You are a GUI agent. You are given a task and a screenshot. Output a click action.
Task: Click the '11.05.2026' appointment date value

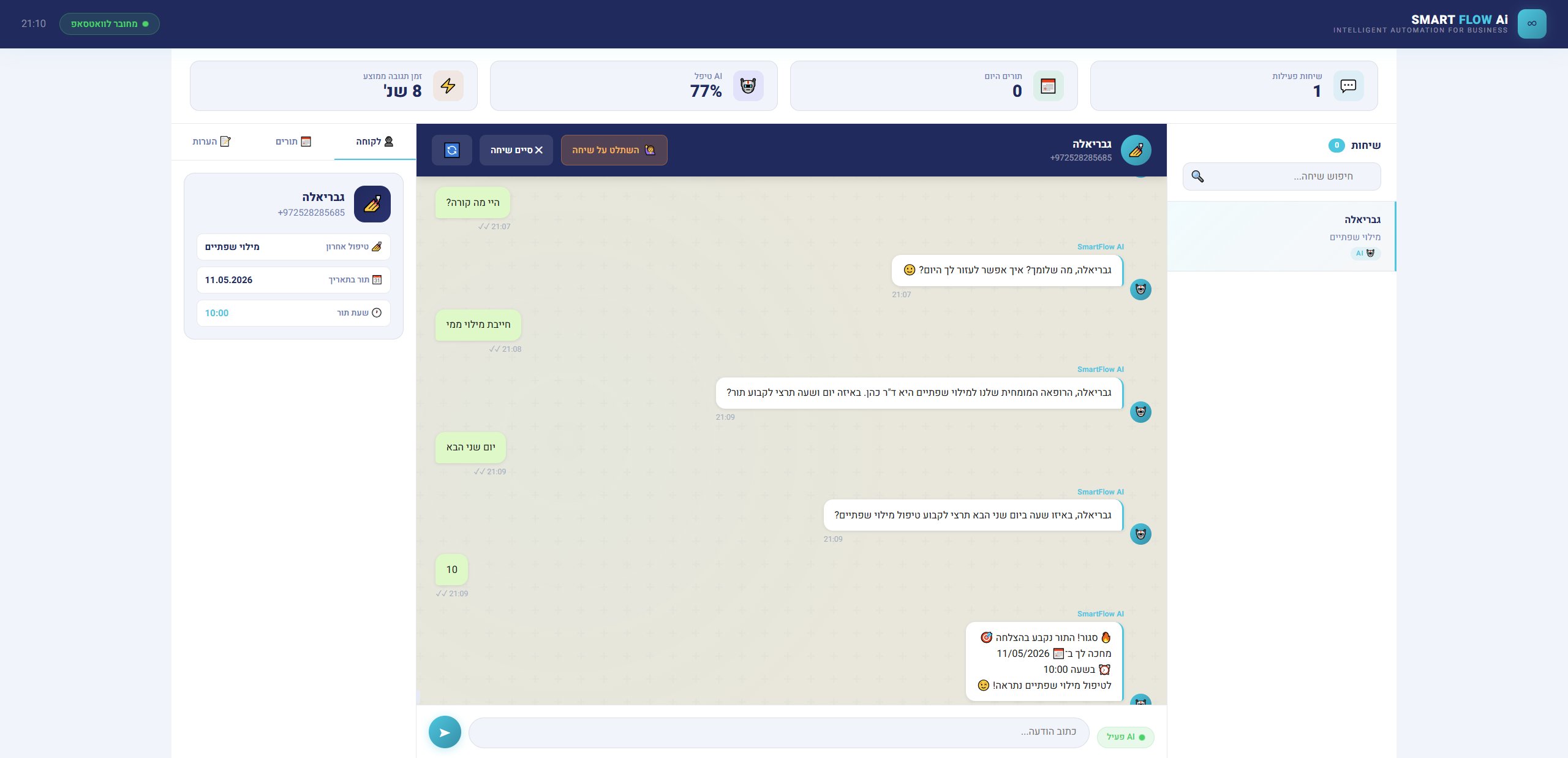[228, 280]
